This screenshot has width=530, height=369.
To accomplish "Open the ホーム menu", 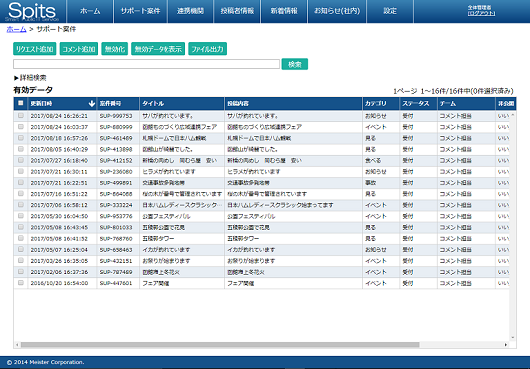I will (90, 11).
